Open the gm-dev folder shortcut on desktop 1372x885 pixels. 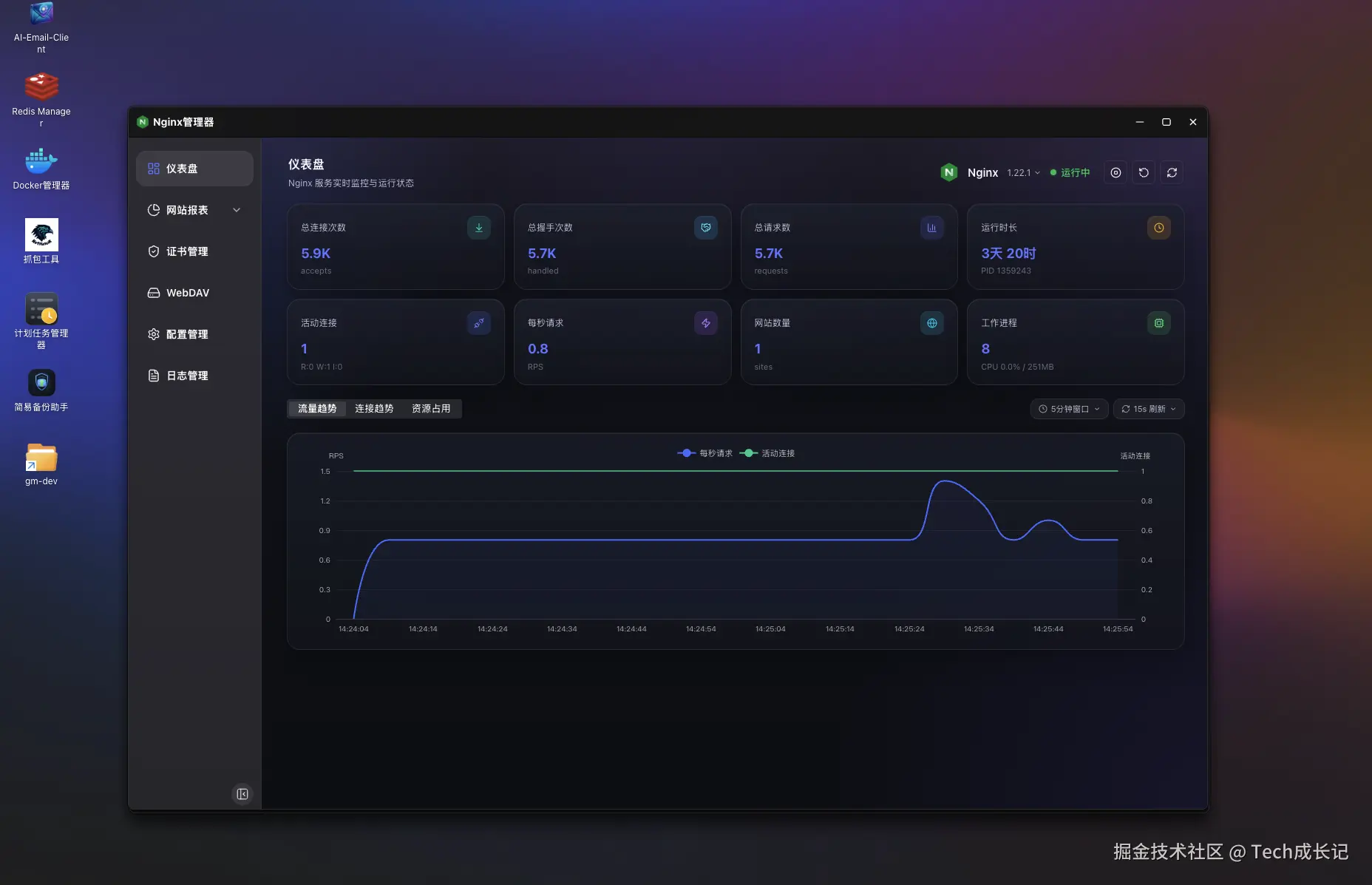coord(41,464)
